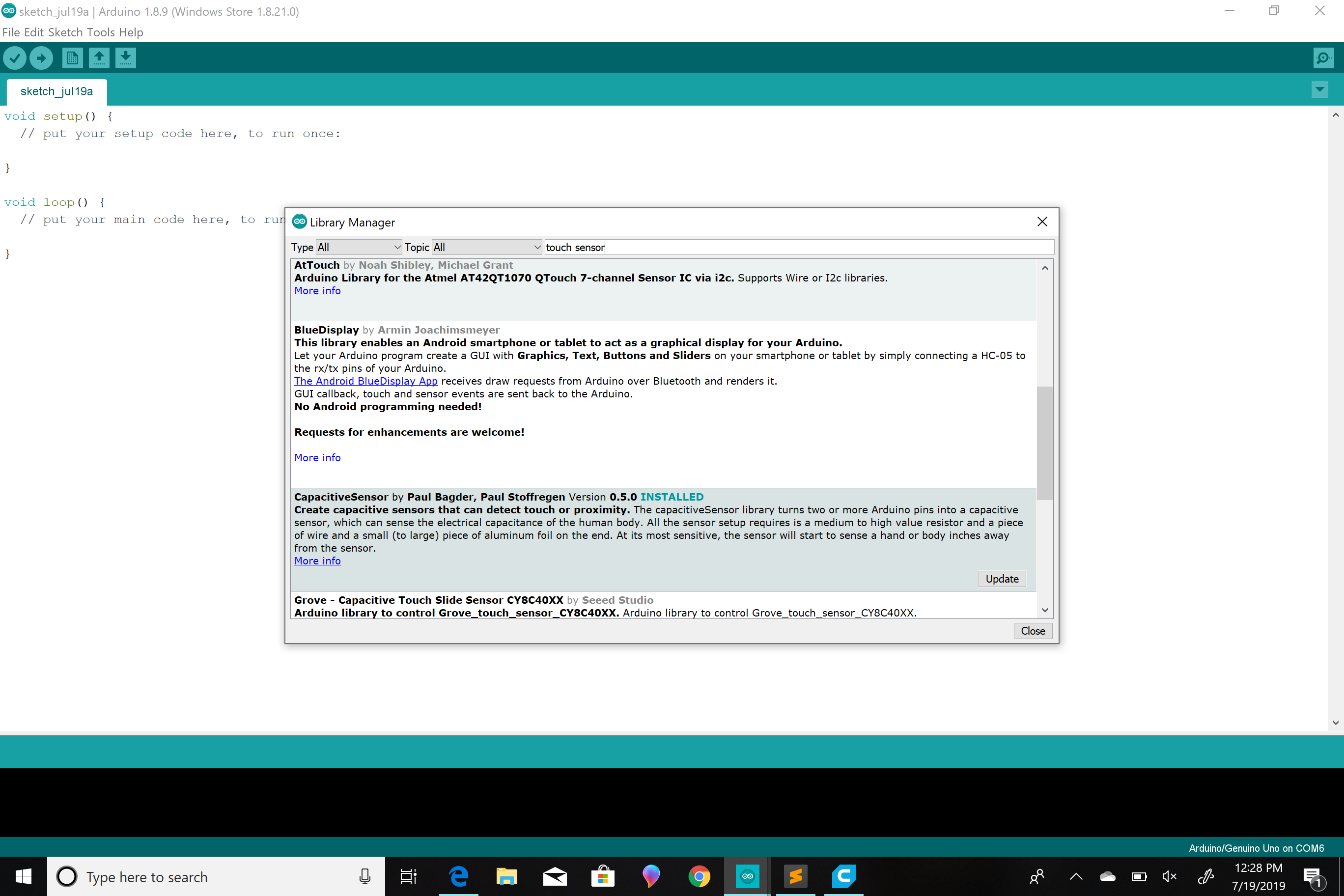The width and height of the screenshot is (1344, 896).
Task: Click Library Manager scrollbar up arrow
Action: point(1044,267)
